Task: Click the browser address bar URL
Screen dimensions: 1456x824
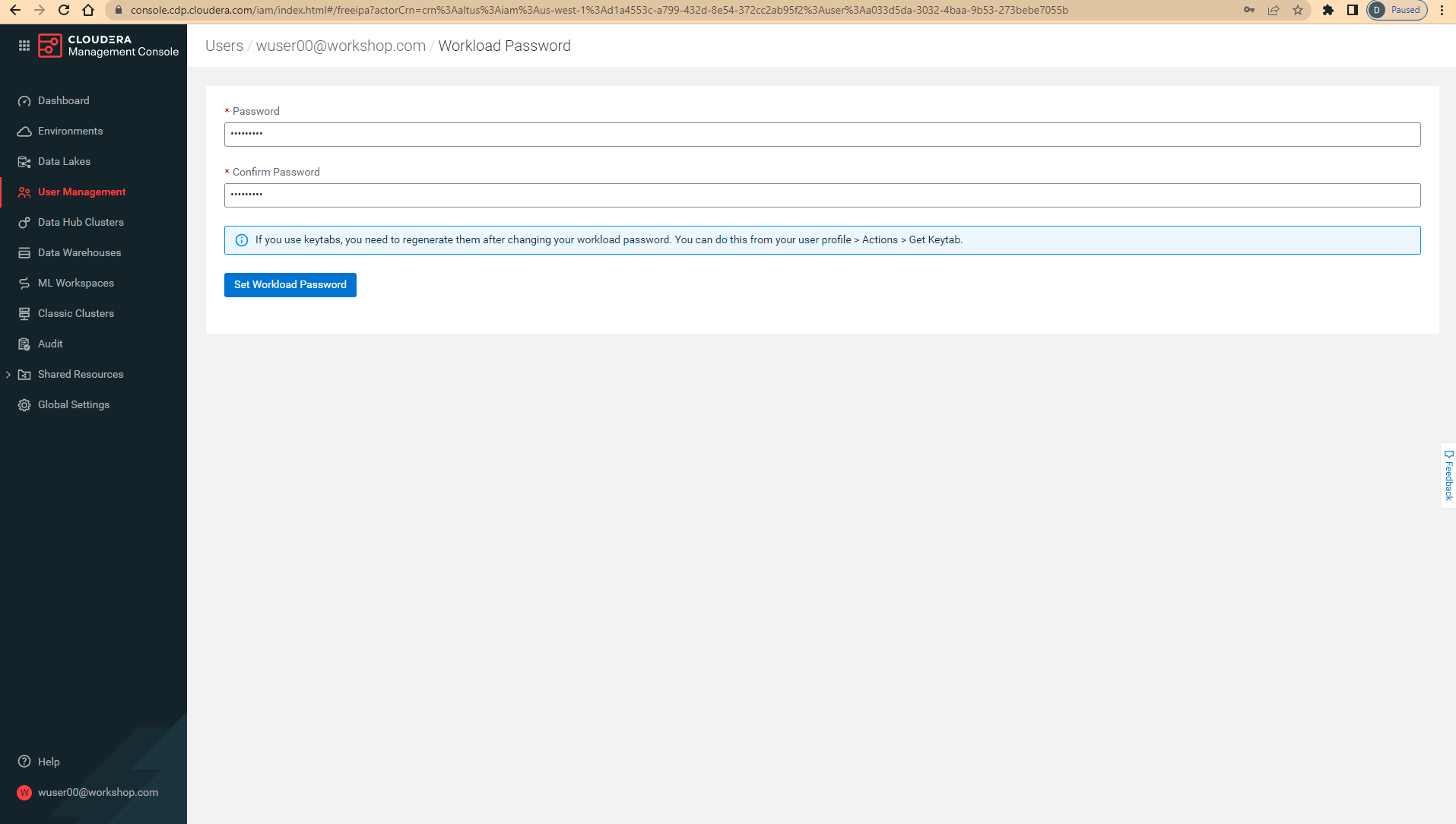Action: [599, 10]
